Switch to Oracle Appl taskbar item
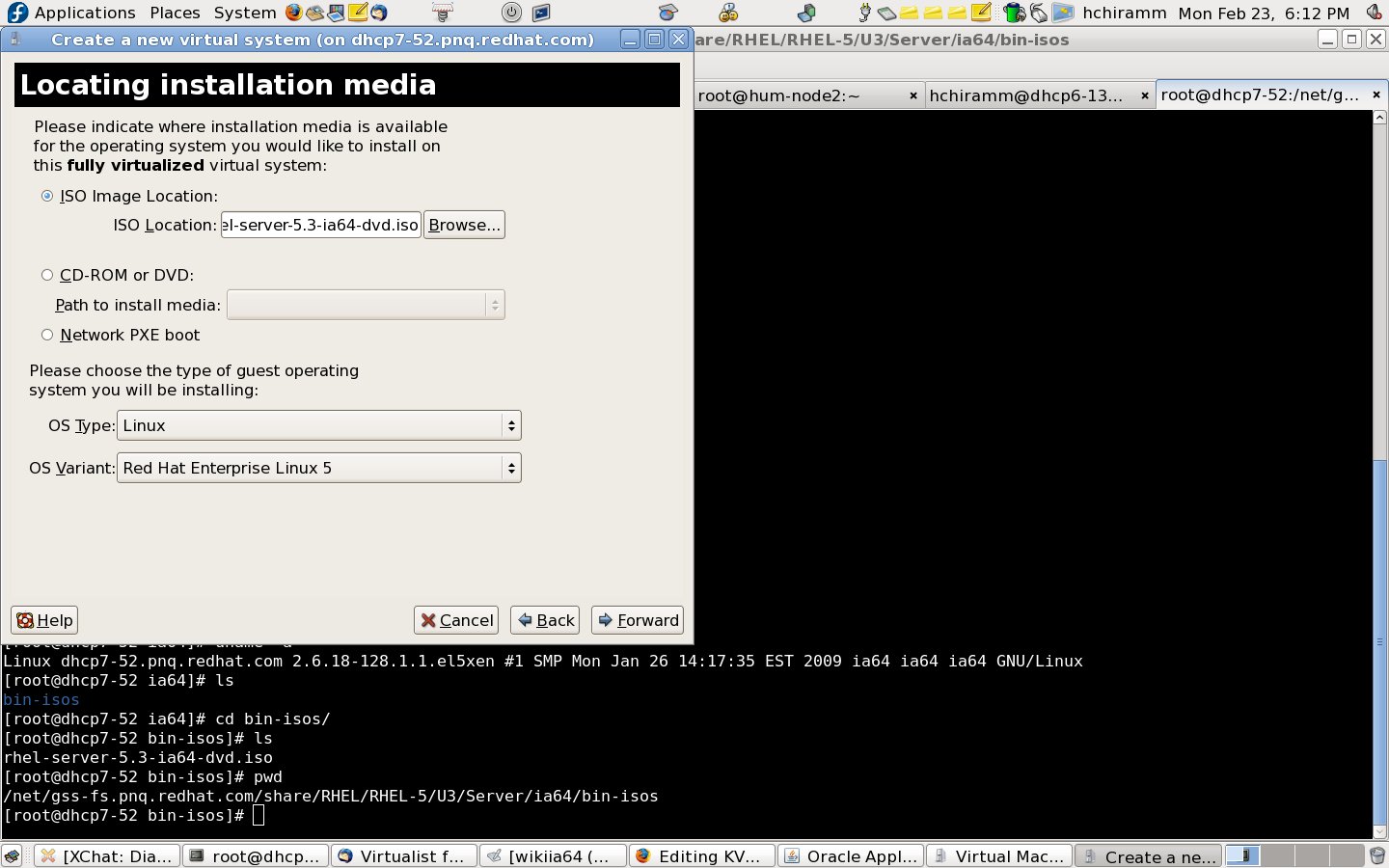Viewport: 1389px width, 868px height. pos(850,856)
